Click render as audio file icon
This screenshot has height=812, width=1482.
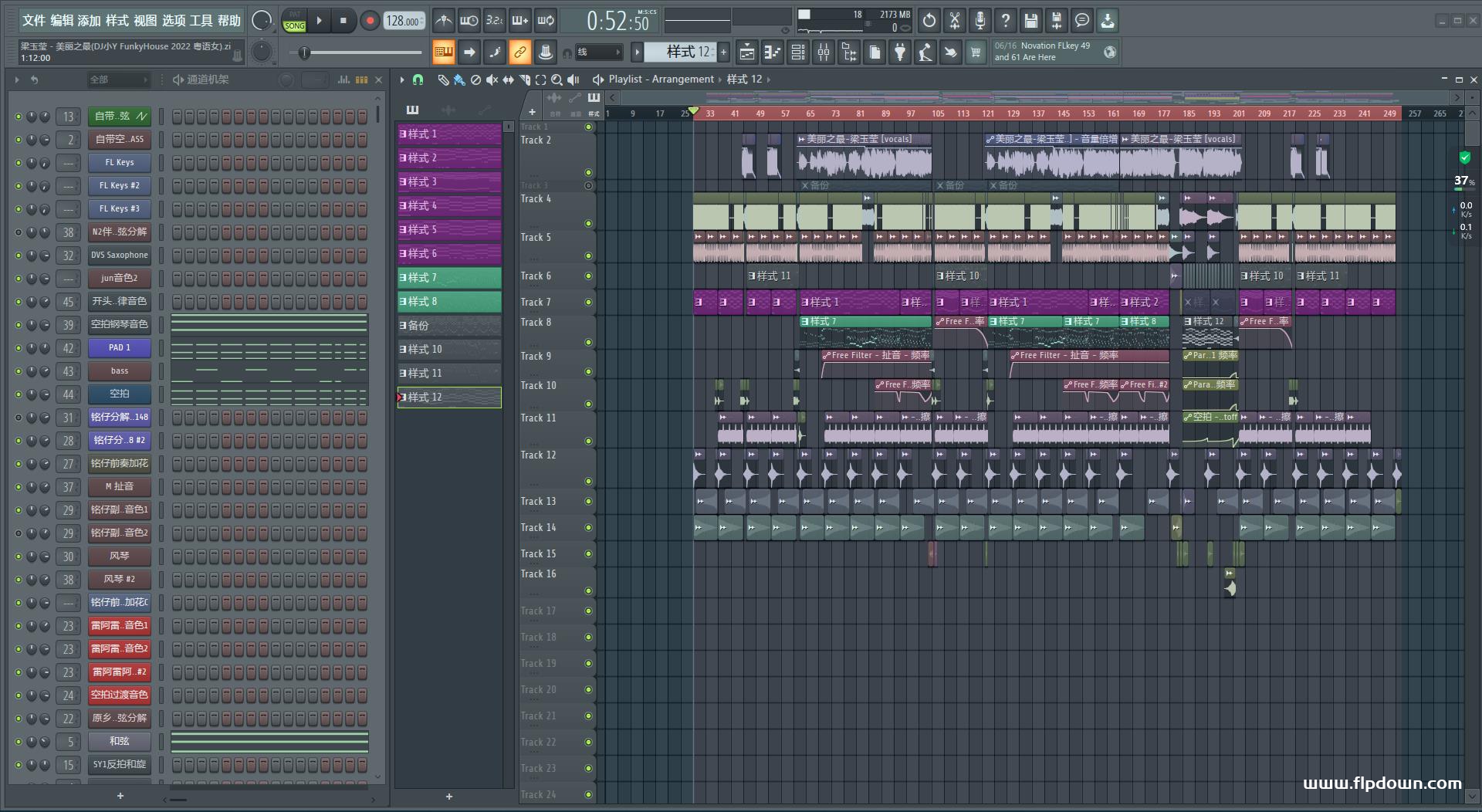click(x=1057, y=21)
